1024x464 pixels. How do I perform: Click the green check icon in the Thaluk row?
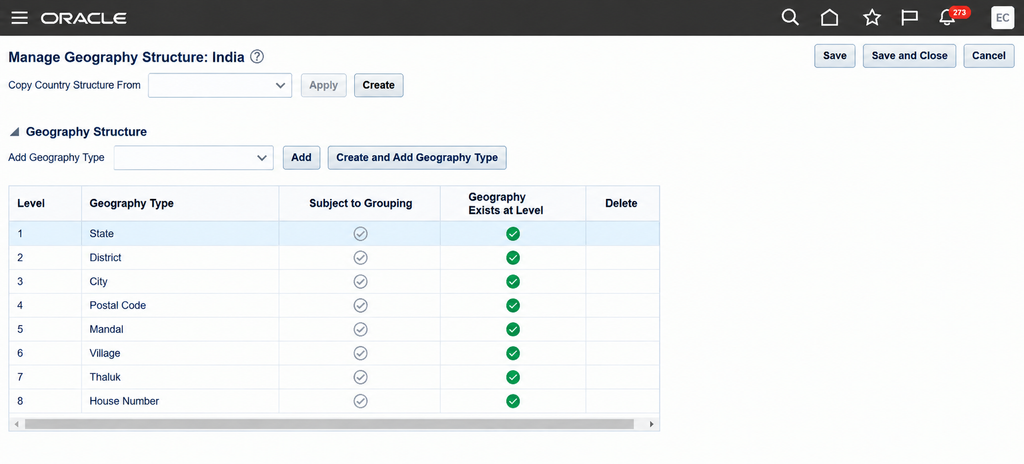coord(513,377)
